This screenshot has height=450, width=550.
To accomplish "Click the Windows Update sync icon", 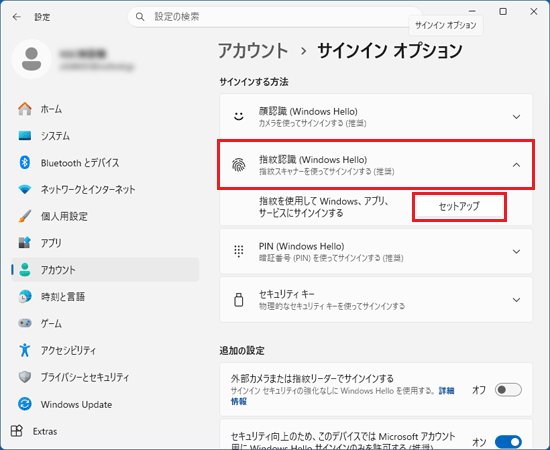I will (25, 404).
